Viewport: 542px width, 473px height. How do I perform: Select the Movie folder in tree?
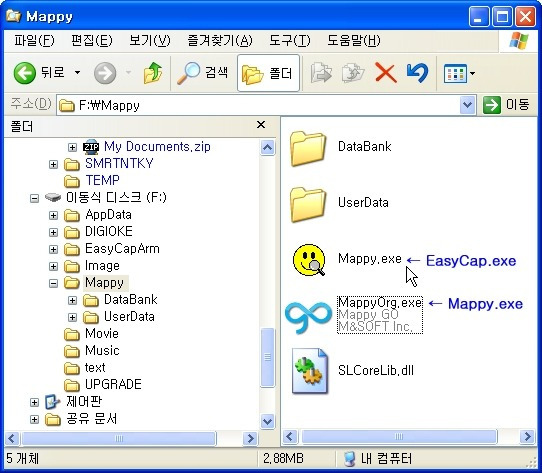pyautogui.click(x=102, y=333)
